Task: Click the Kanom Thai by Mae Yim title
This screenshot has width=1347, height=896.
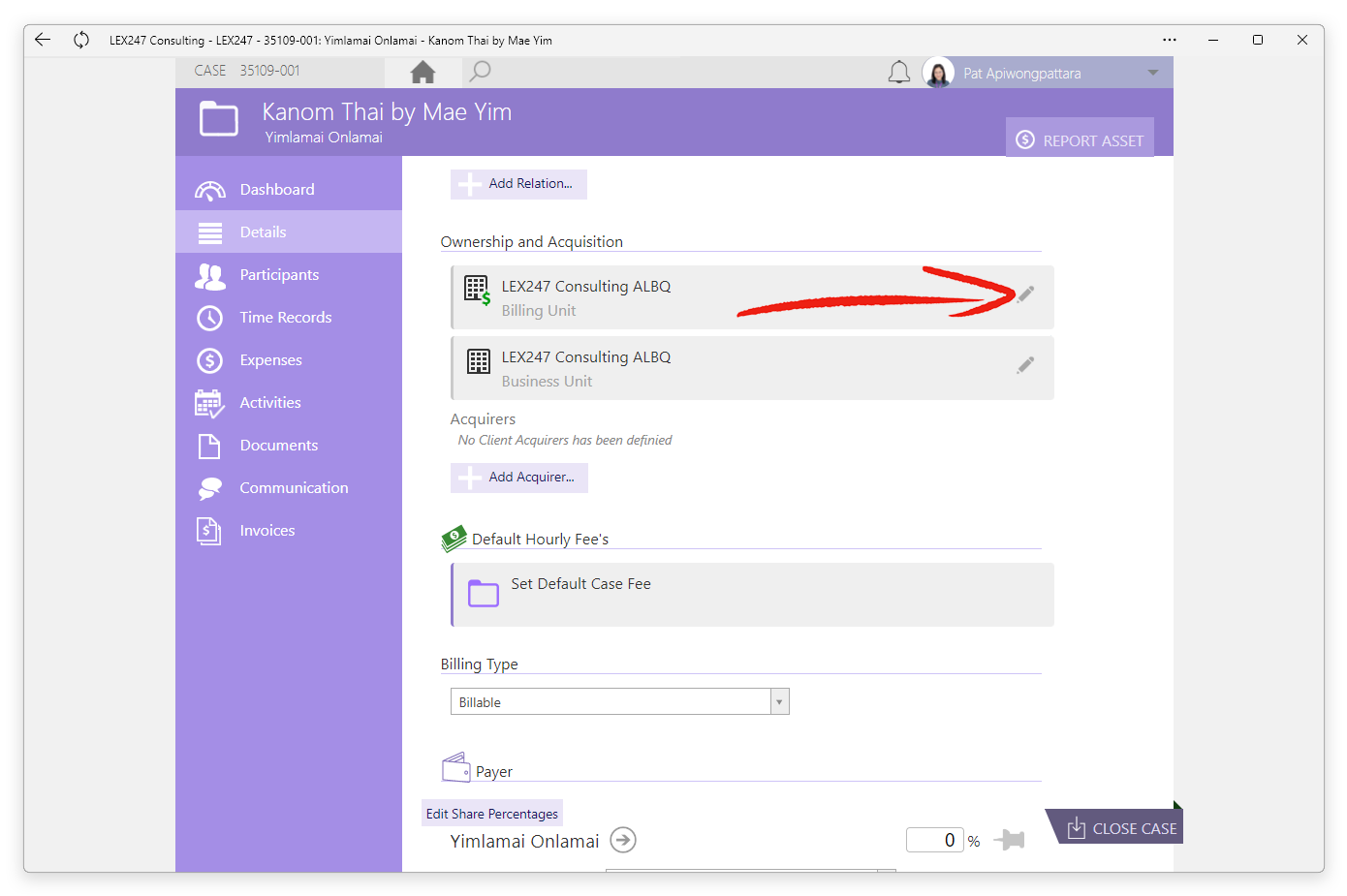Action: 387,112
